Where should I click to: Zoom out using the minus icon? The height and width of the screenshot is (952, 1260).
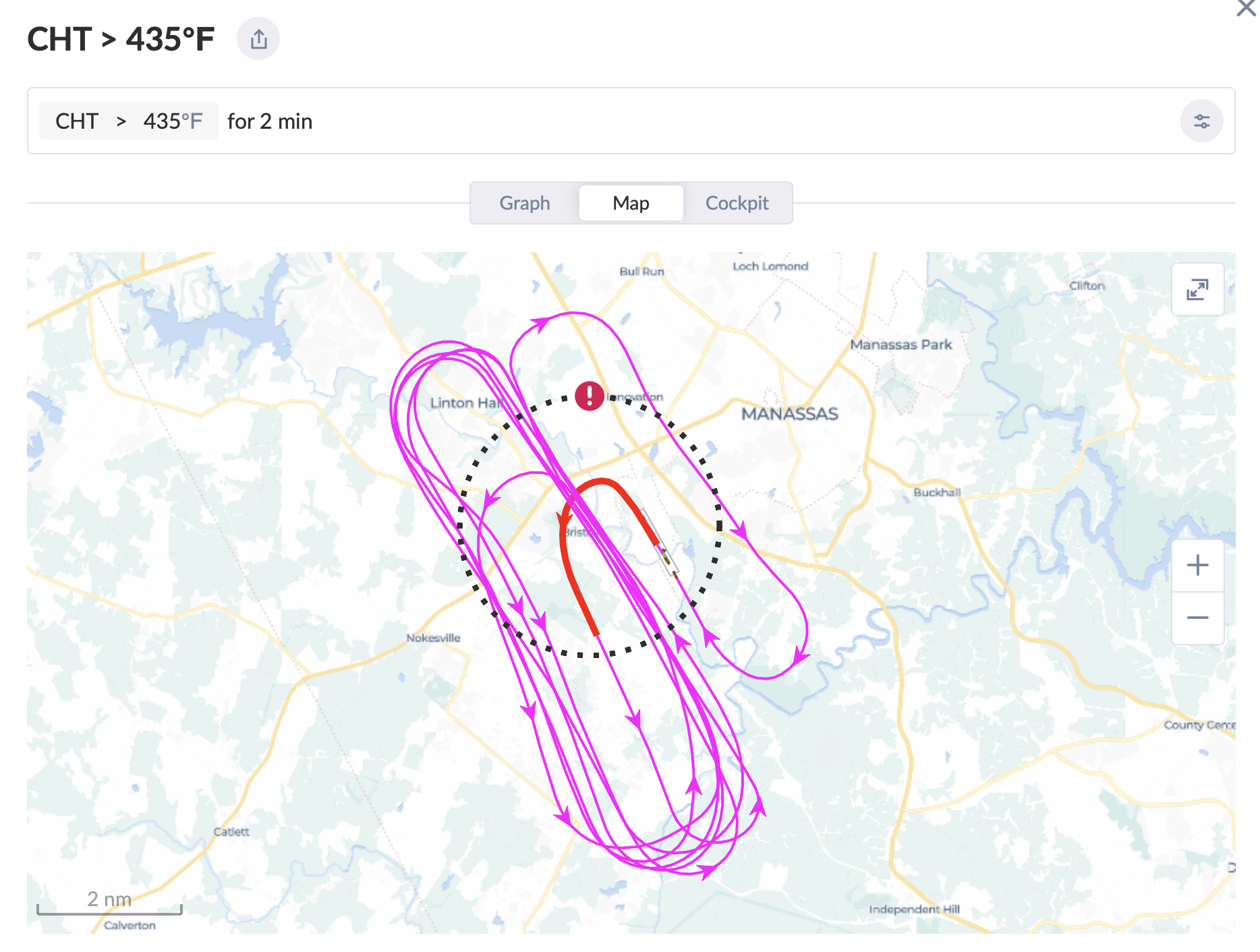click(x=1197, y=617)
